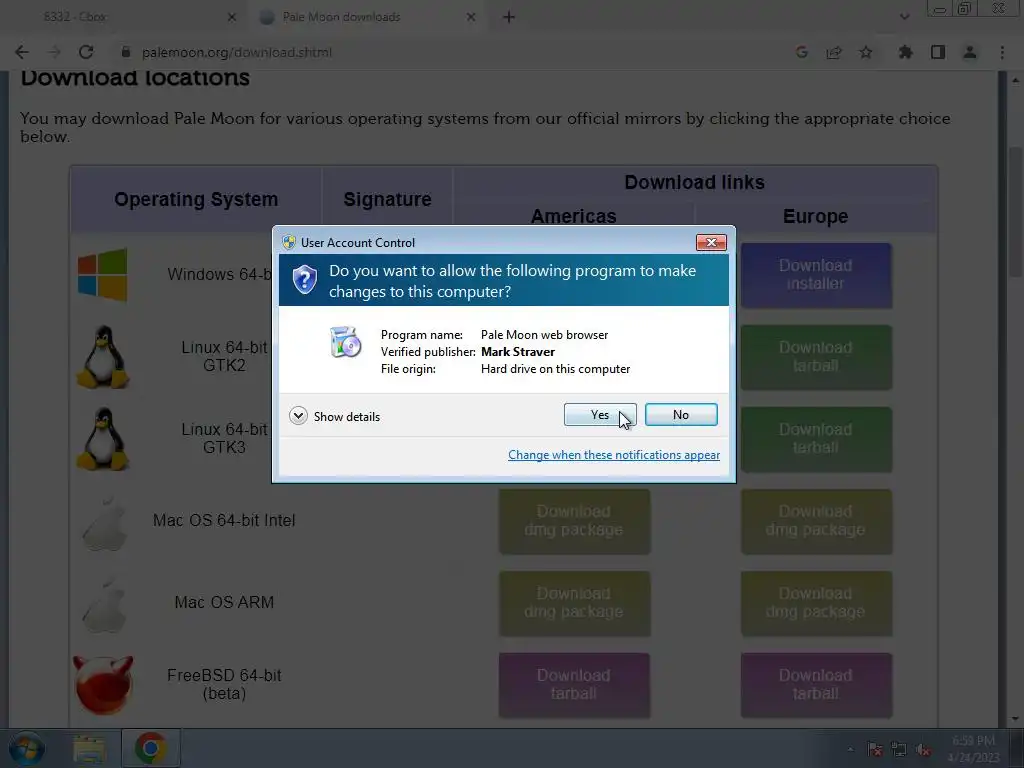Screen dimensions: 1024x768
Task: Close the Cbox tab
Action: tap(232, 18)
